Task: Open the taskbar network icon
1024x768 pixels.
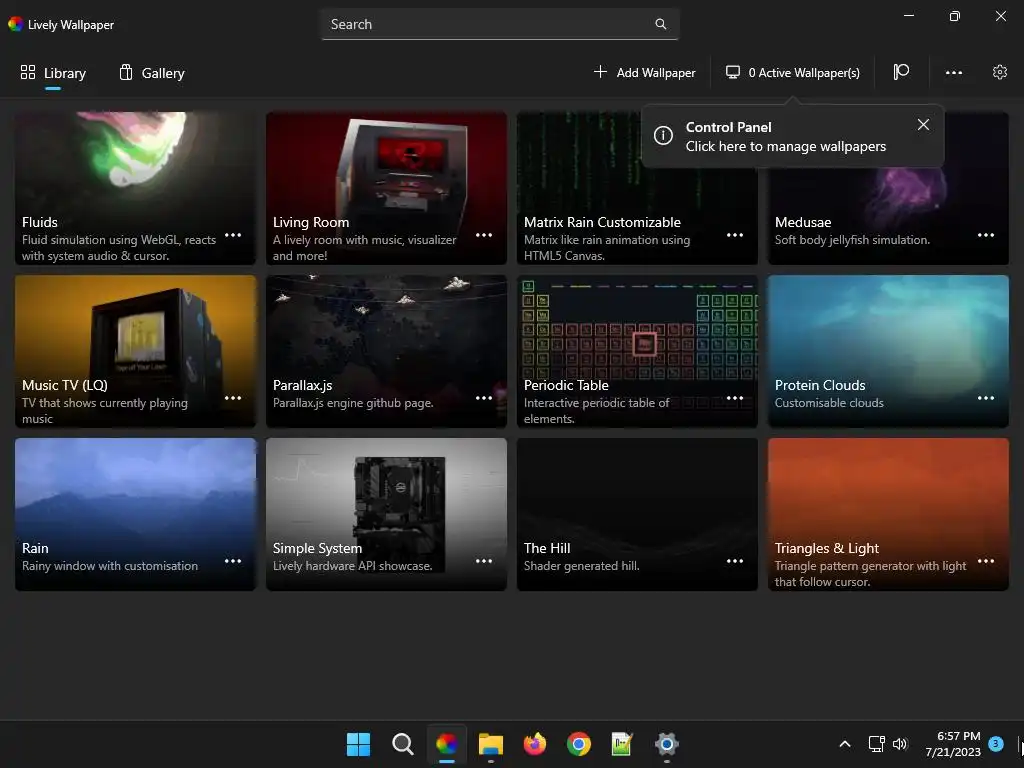Action: 876,744
